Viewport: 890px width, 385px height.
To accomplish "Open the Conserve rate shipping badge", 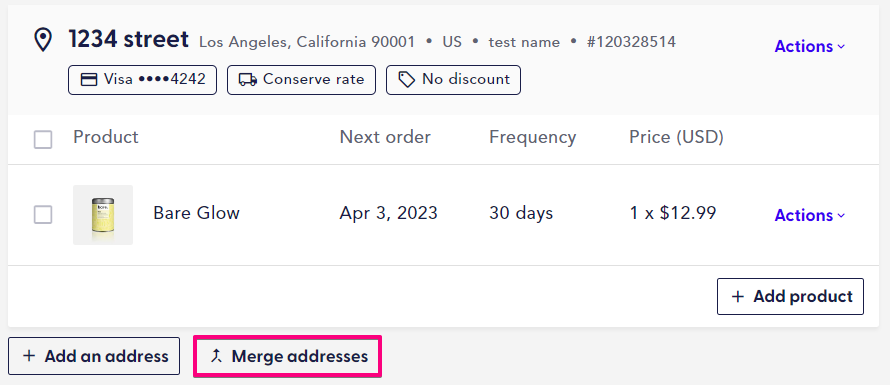I will [301, 79].
